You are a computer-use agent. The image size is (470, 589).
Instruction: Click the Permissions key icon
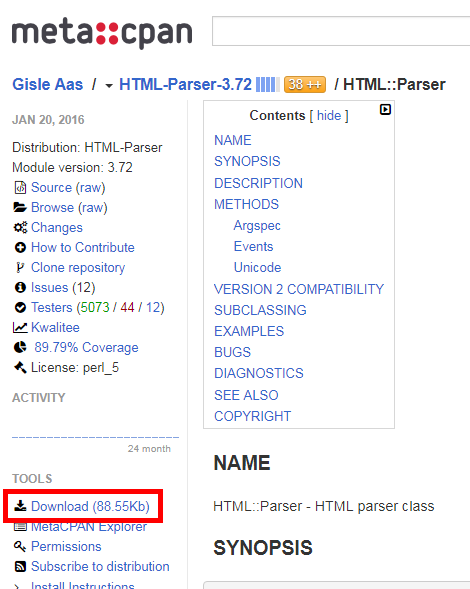click(x=20, y=547)
